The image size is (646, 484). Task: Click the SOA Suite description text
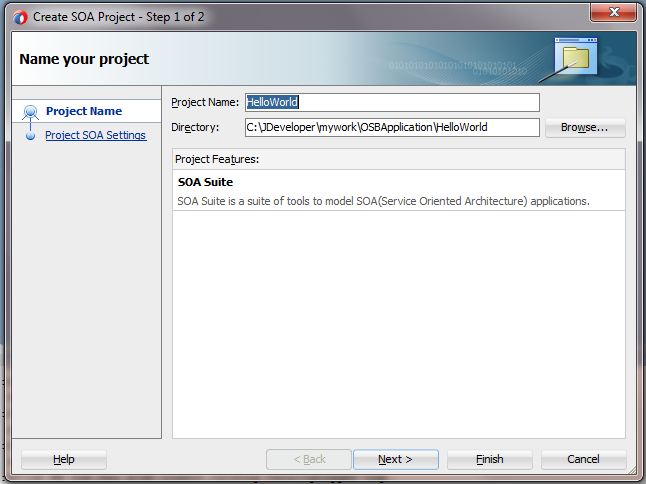coord(383,201)
